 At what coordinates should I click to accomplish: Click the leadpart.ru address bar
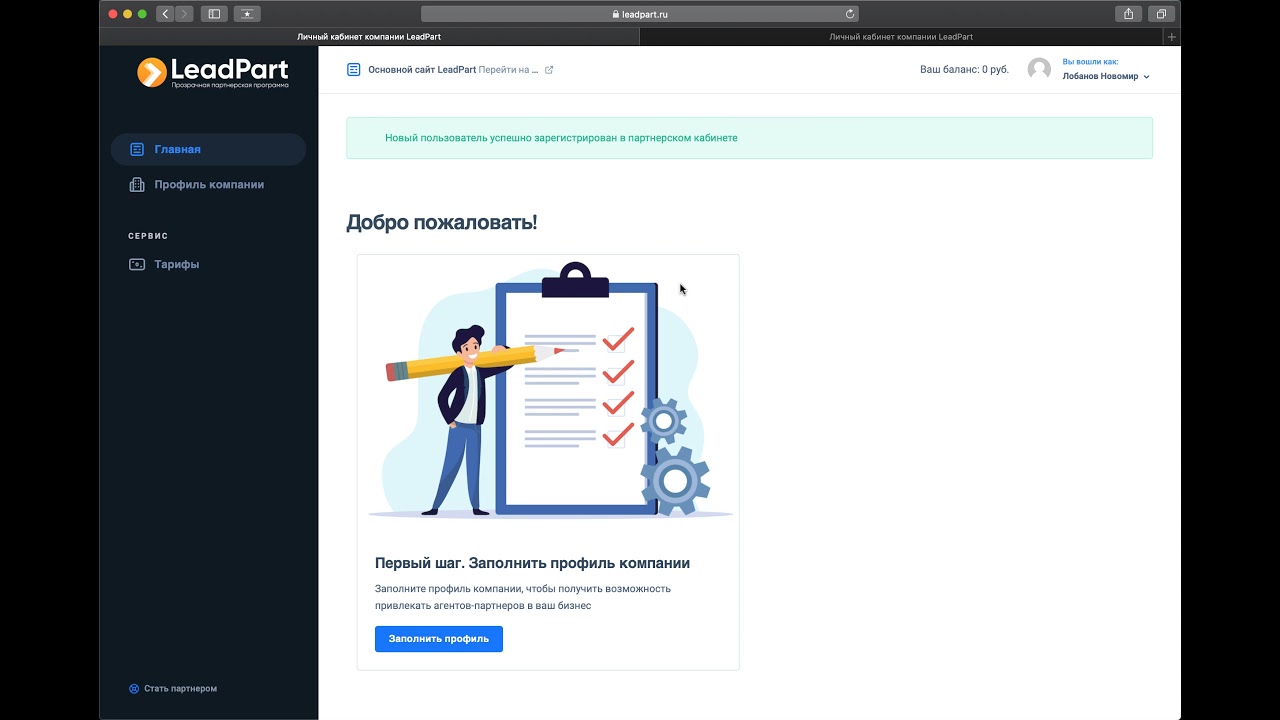[x=640, y=14]
